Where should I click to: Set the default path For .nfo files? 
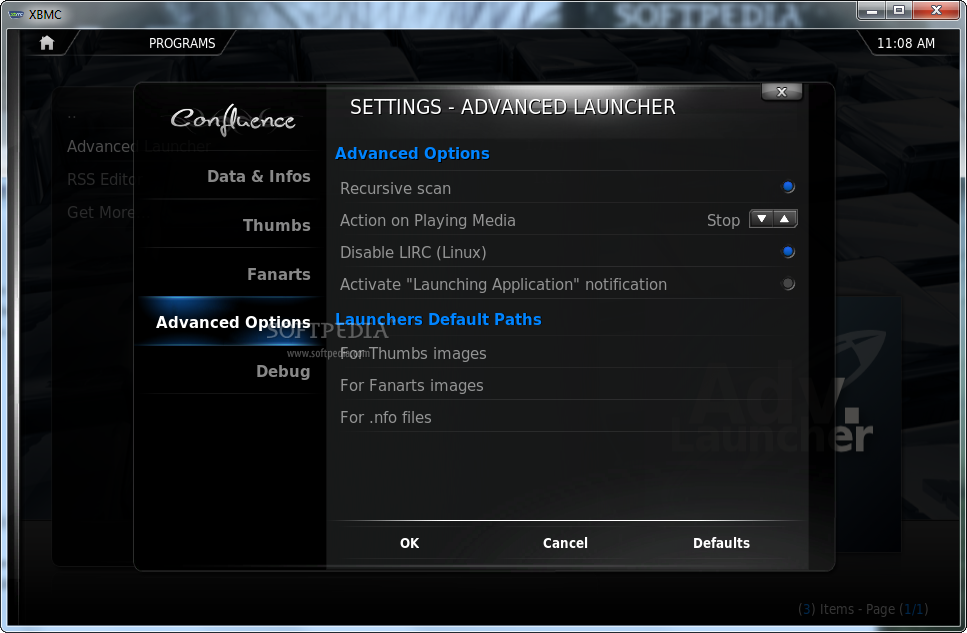566,418
